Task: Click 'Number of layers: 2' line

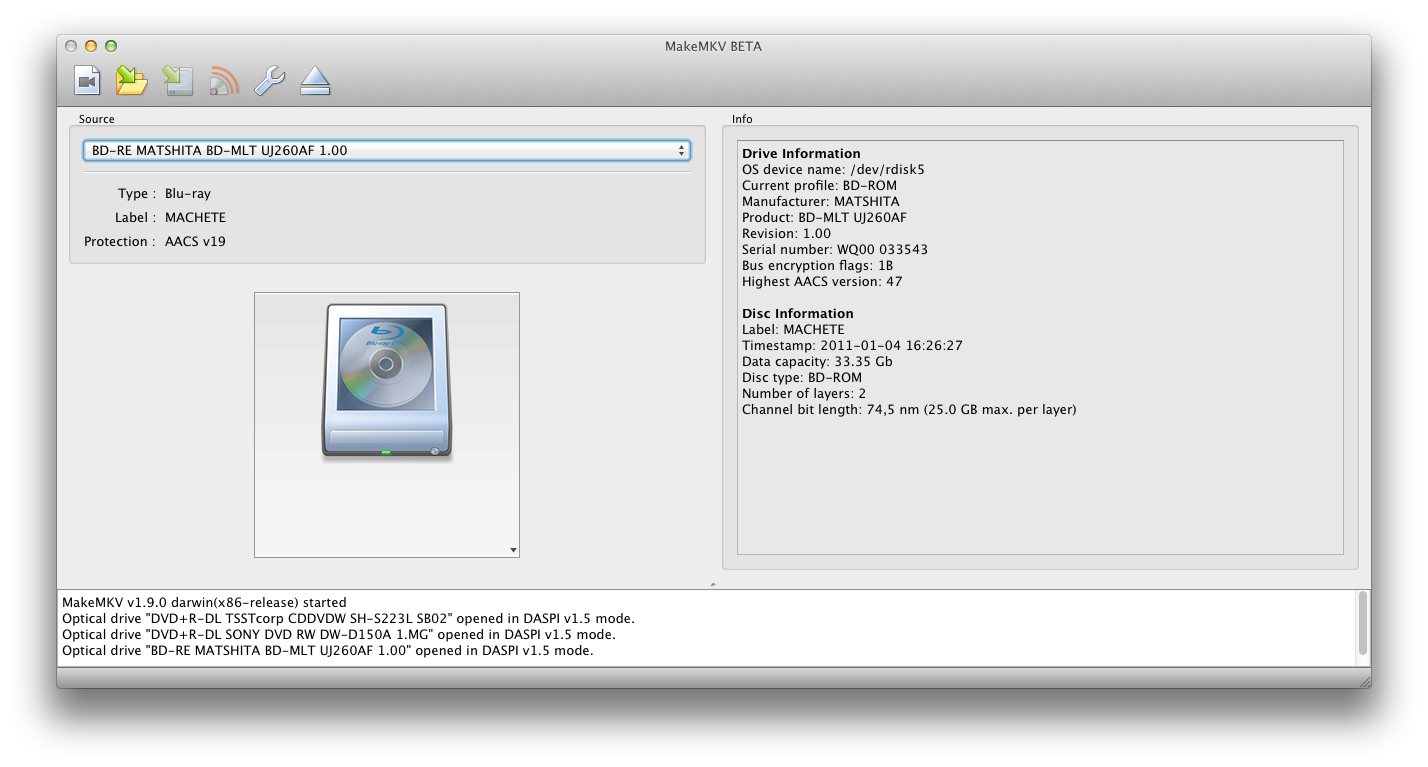Action: [804, 394]
